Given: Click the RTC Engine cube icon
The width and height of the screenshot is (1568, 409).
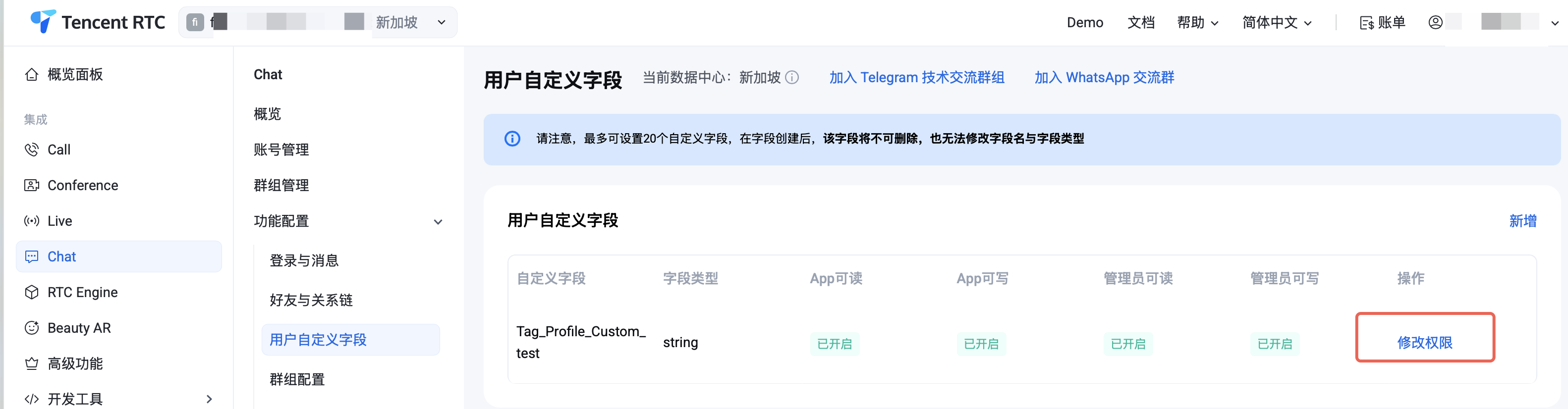Looking at the screenshot, I should (32, 293).
